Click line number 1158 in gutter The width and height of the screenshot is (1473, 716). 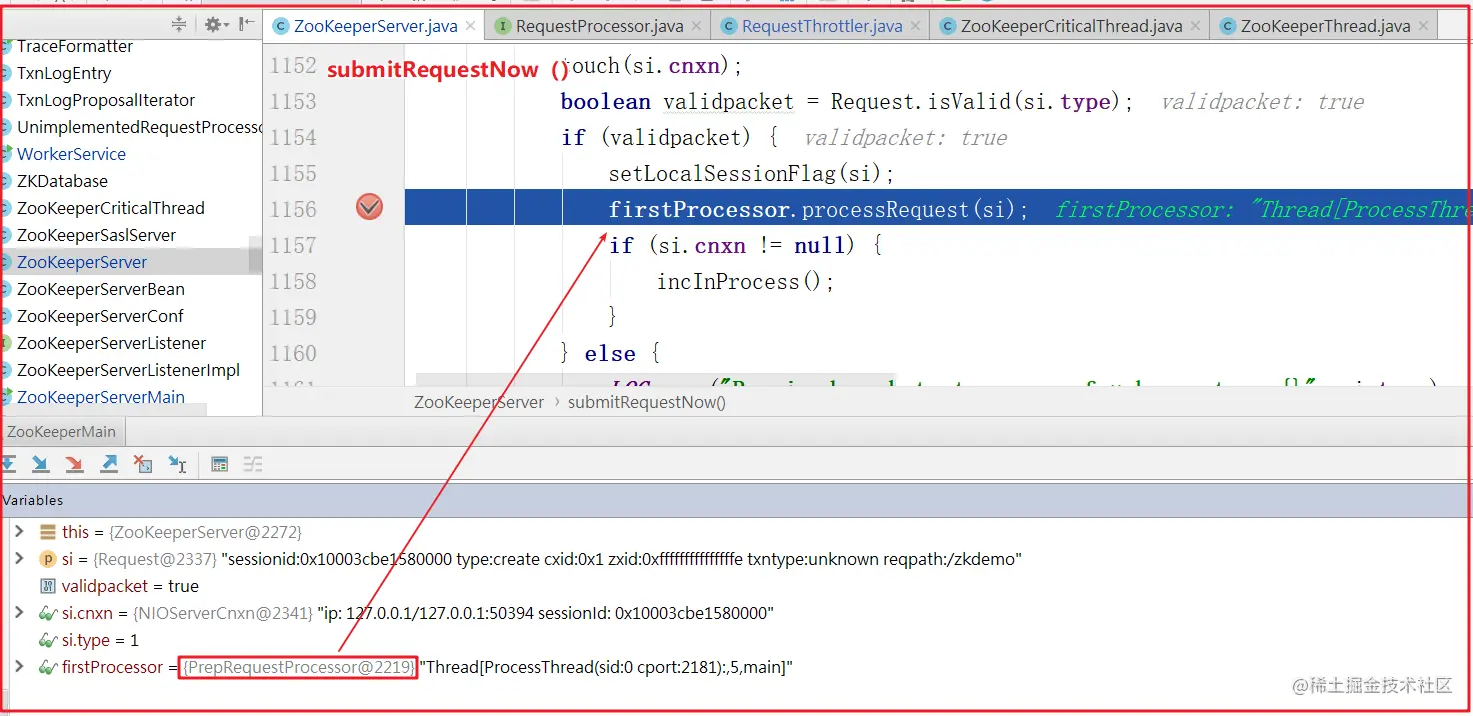[293, 281]
